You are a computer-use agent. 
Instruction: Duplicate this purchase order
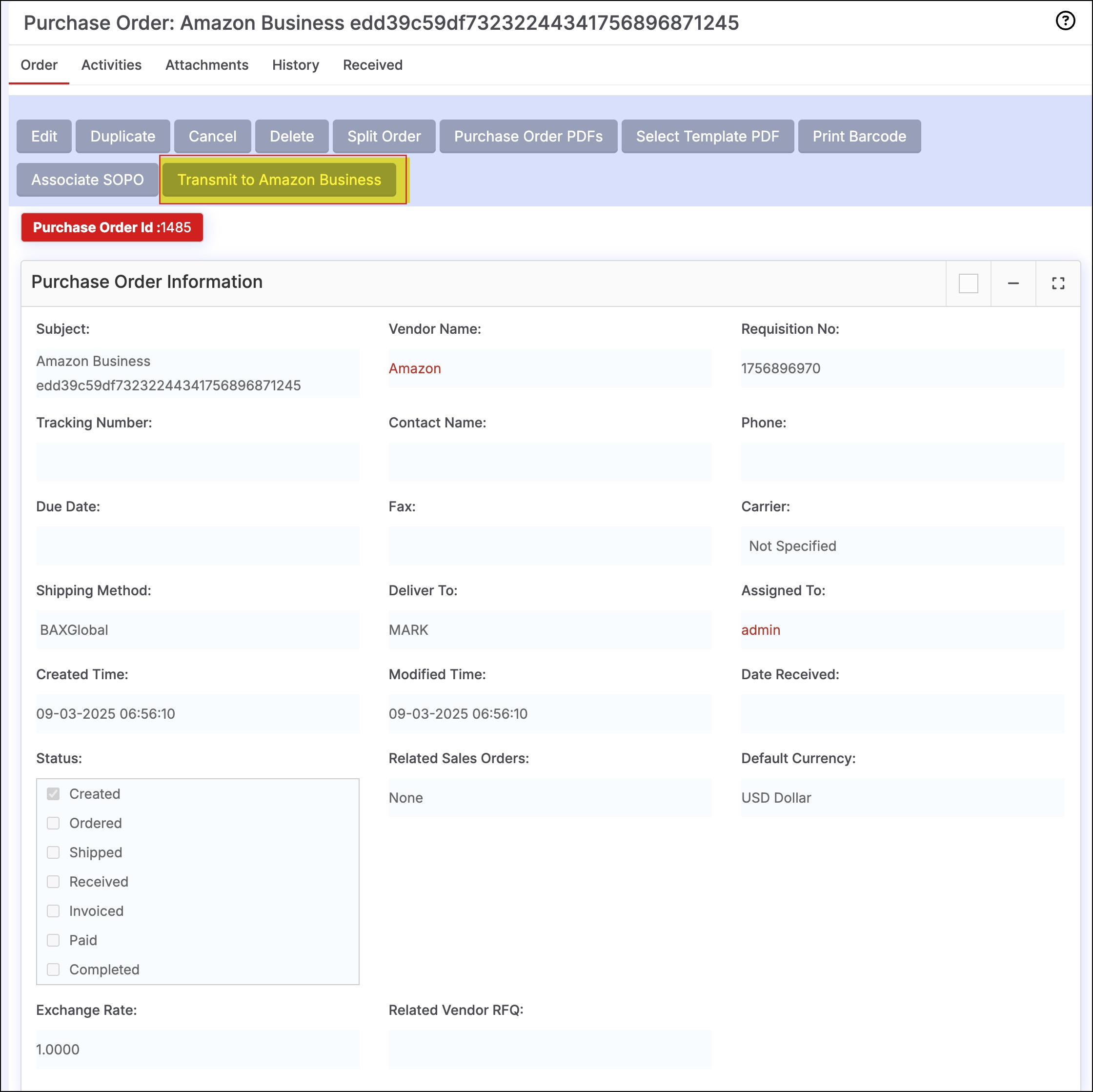123,136
